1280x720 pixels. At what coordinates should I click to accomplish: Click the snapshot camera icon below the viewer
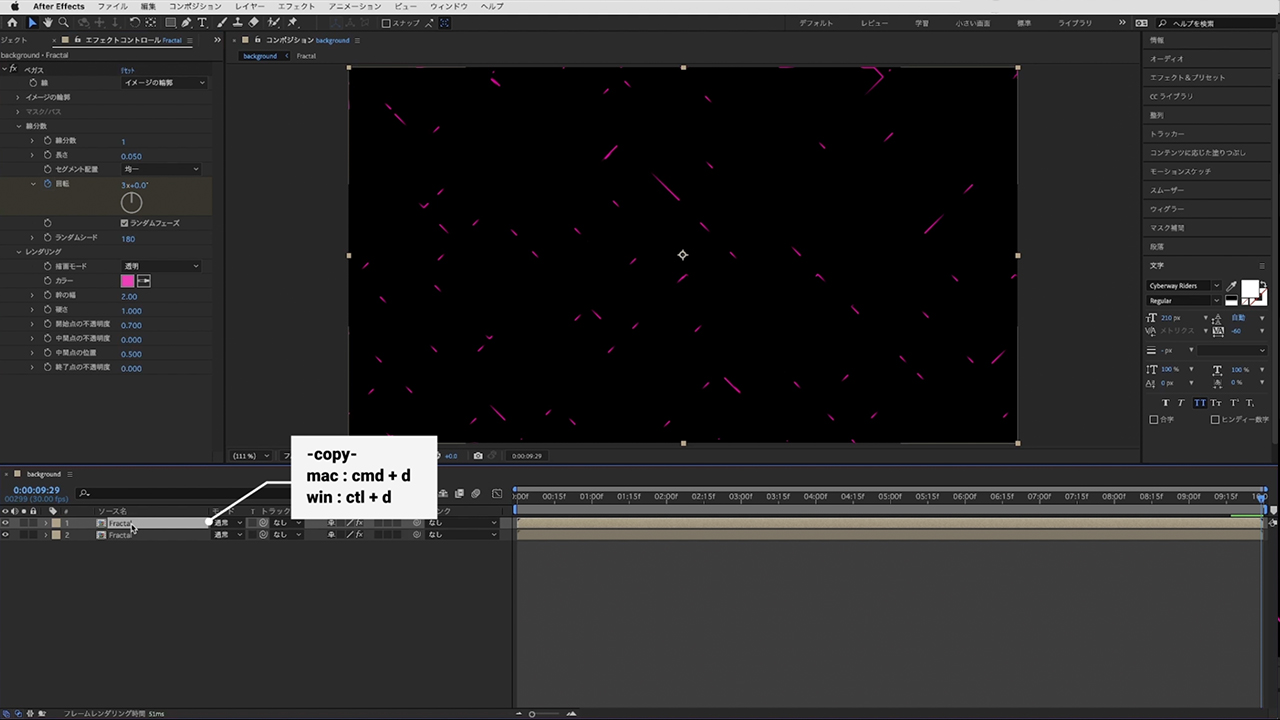478,456
